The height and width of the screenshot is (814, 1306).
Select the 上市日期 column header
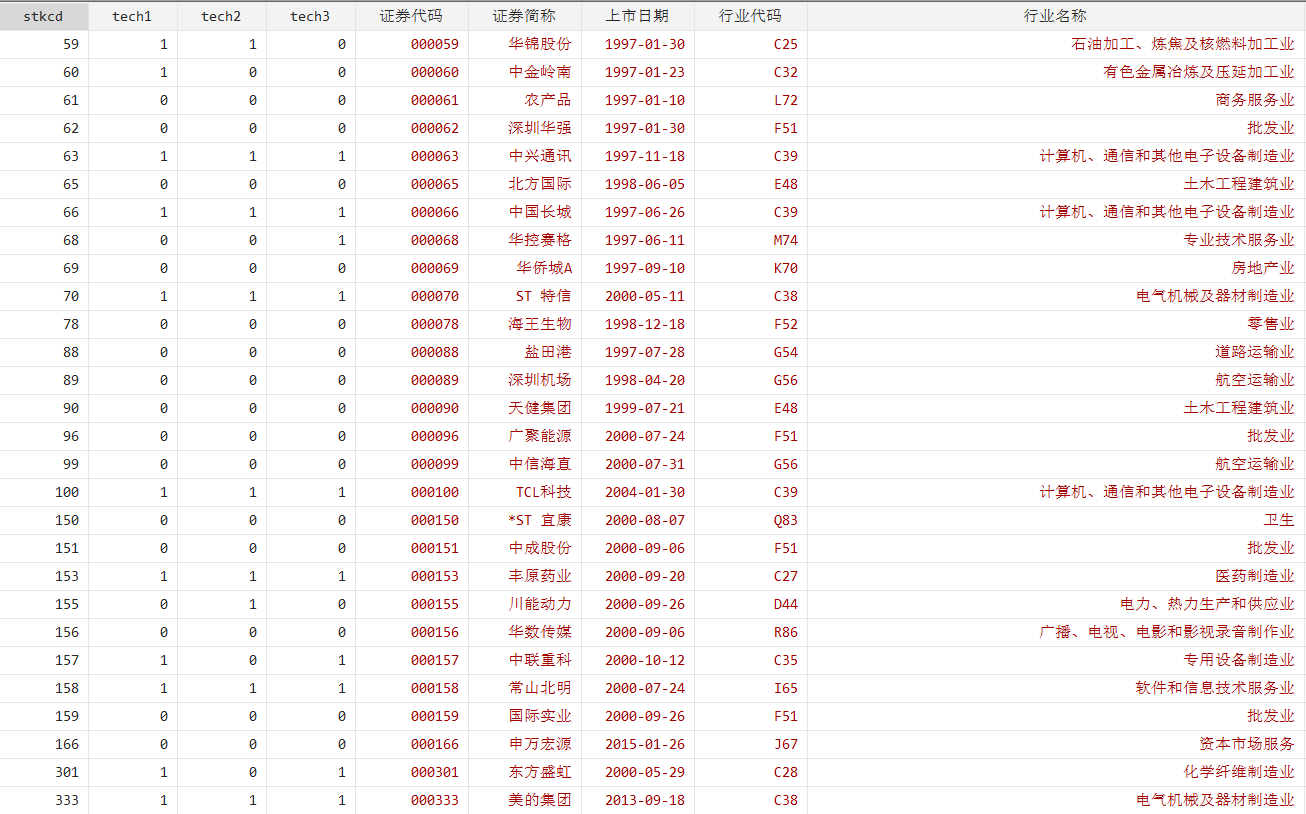(x=637, y=16)
